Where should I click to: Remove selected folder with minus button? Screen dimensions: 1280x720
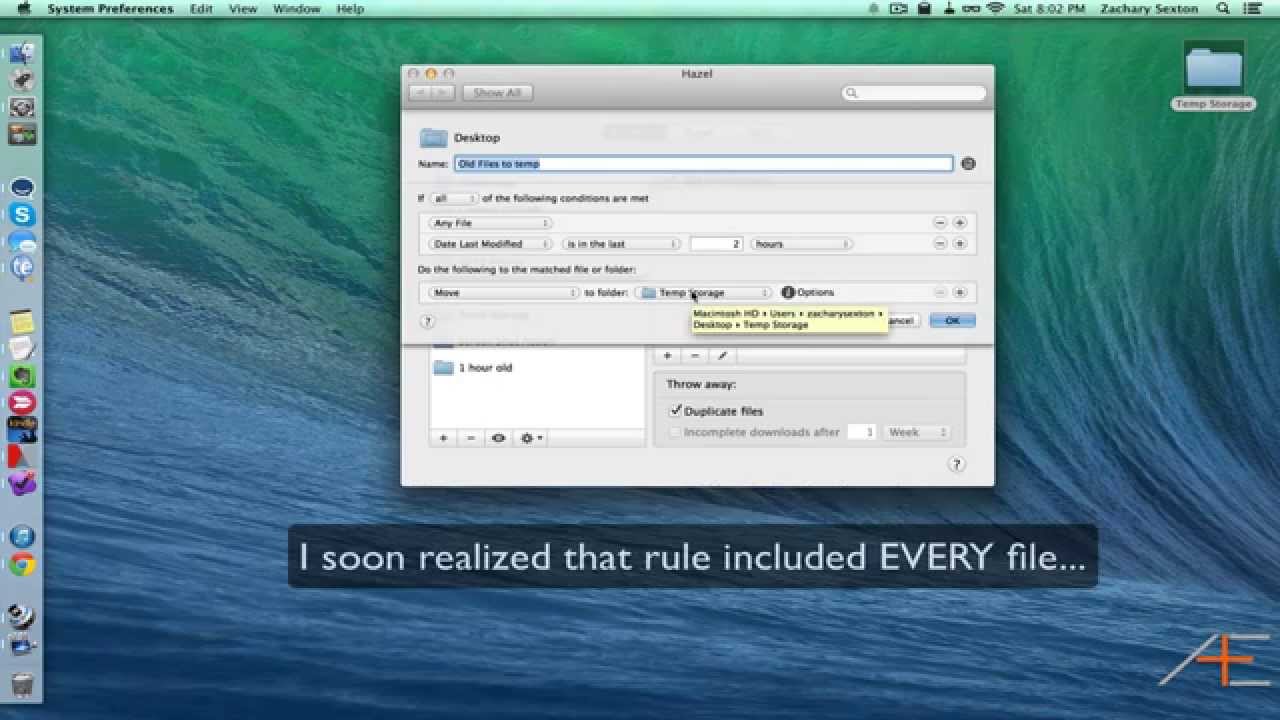(x=471, y=438)
